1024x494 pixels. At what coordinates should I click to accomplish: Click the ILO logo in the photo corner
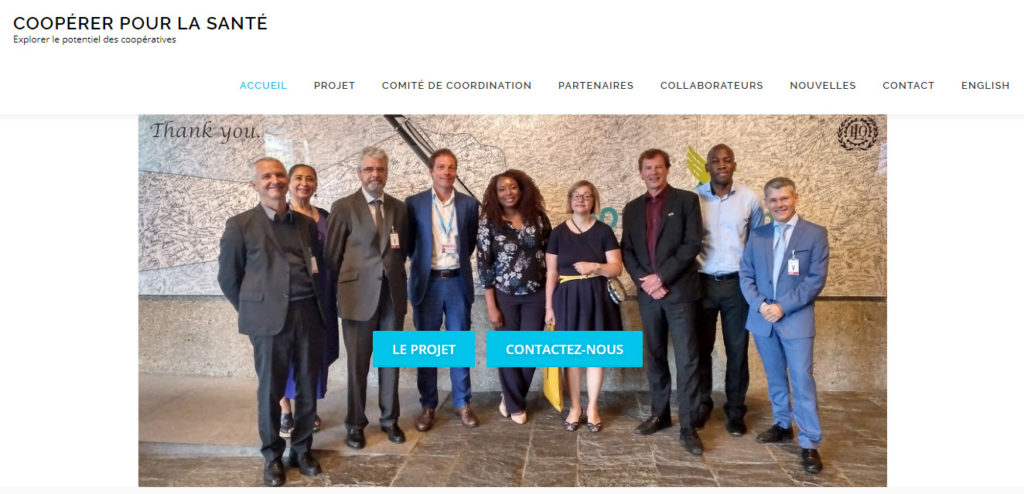tap(857, 133)
